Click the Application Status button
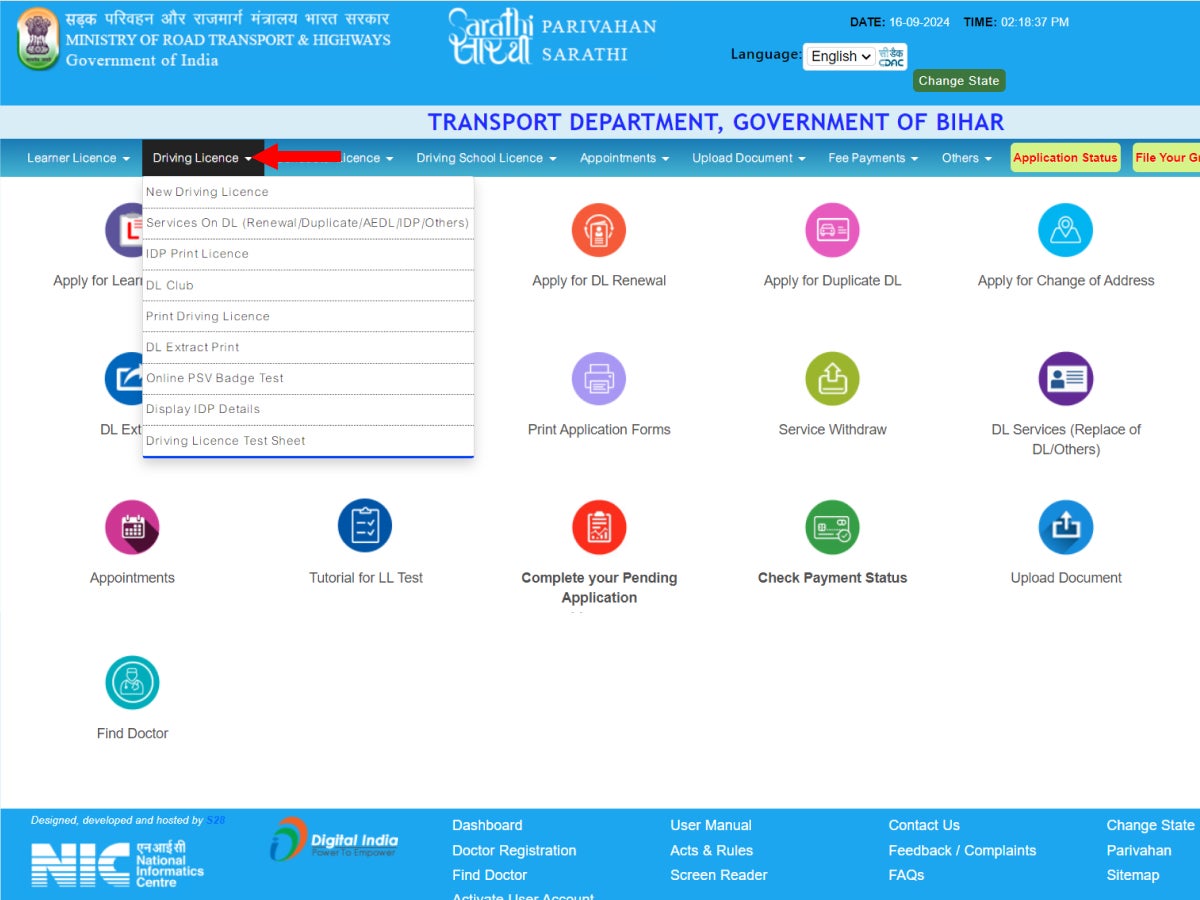Image resolution: width=1200 pixels, height=900 pixels. click(1065, 158)
